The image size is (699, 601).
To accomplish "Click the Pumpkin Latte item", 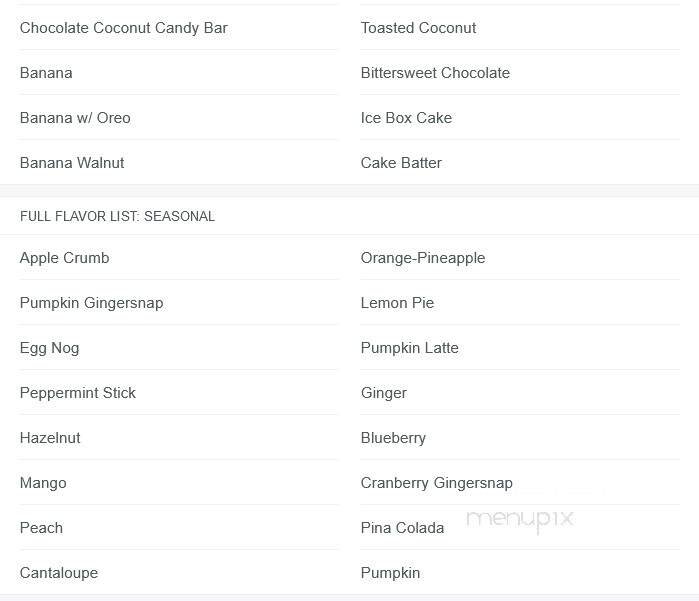I will point(410,348).
